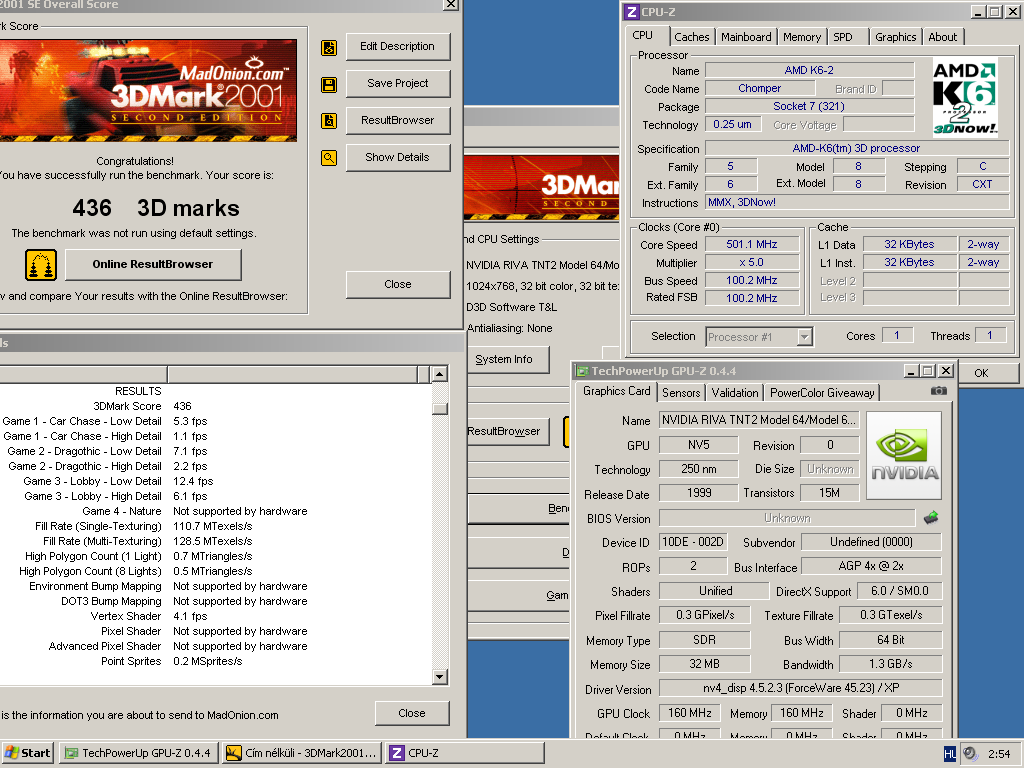This screenshot has height=768, width=1024.
Task: Switch to the Graphics tab in CPU-Z
Action: pyautogui.click(x=895, y=37)
